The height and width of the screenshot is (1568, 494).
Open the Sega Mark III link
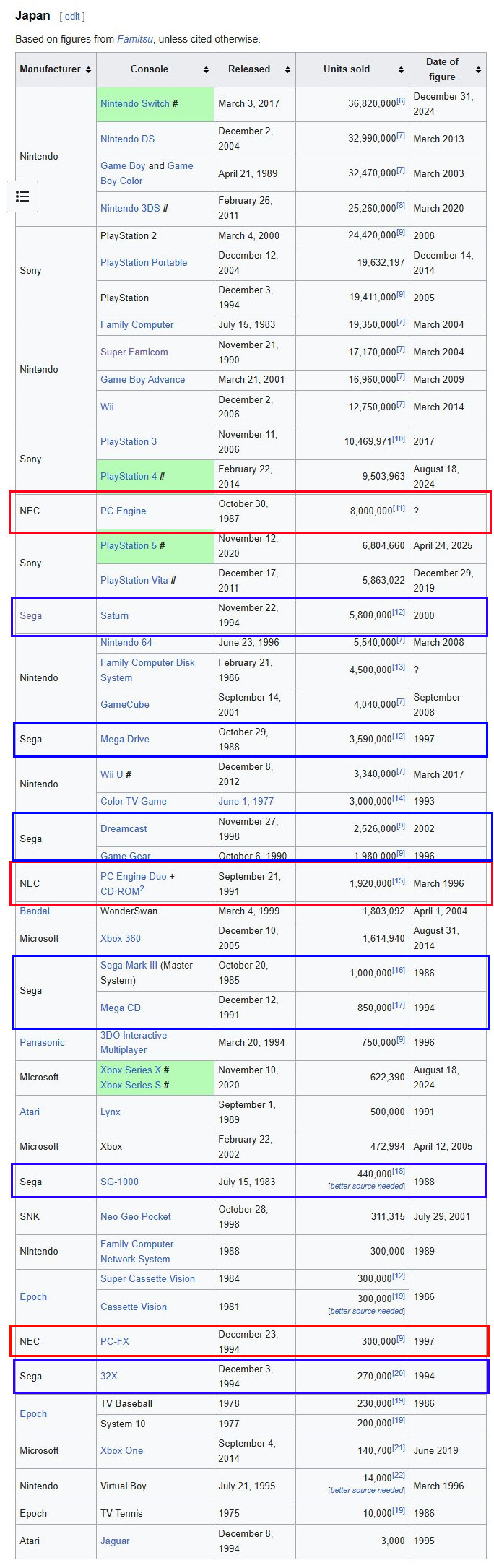coord(129,965)
